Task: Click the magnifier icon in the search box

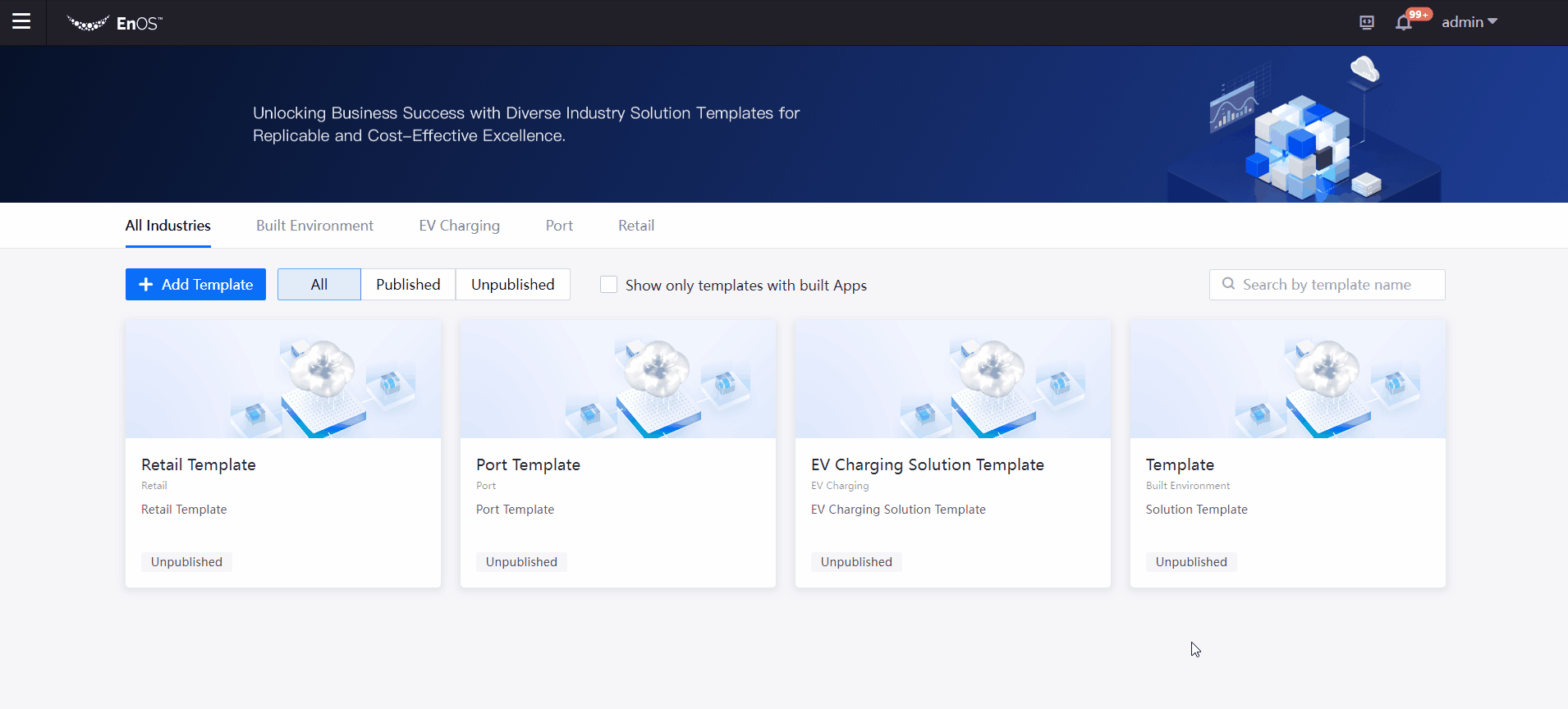Action: coord(1228,284)
